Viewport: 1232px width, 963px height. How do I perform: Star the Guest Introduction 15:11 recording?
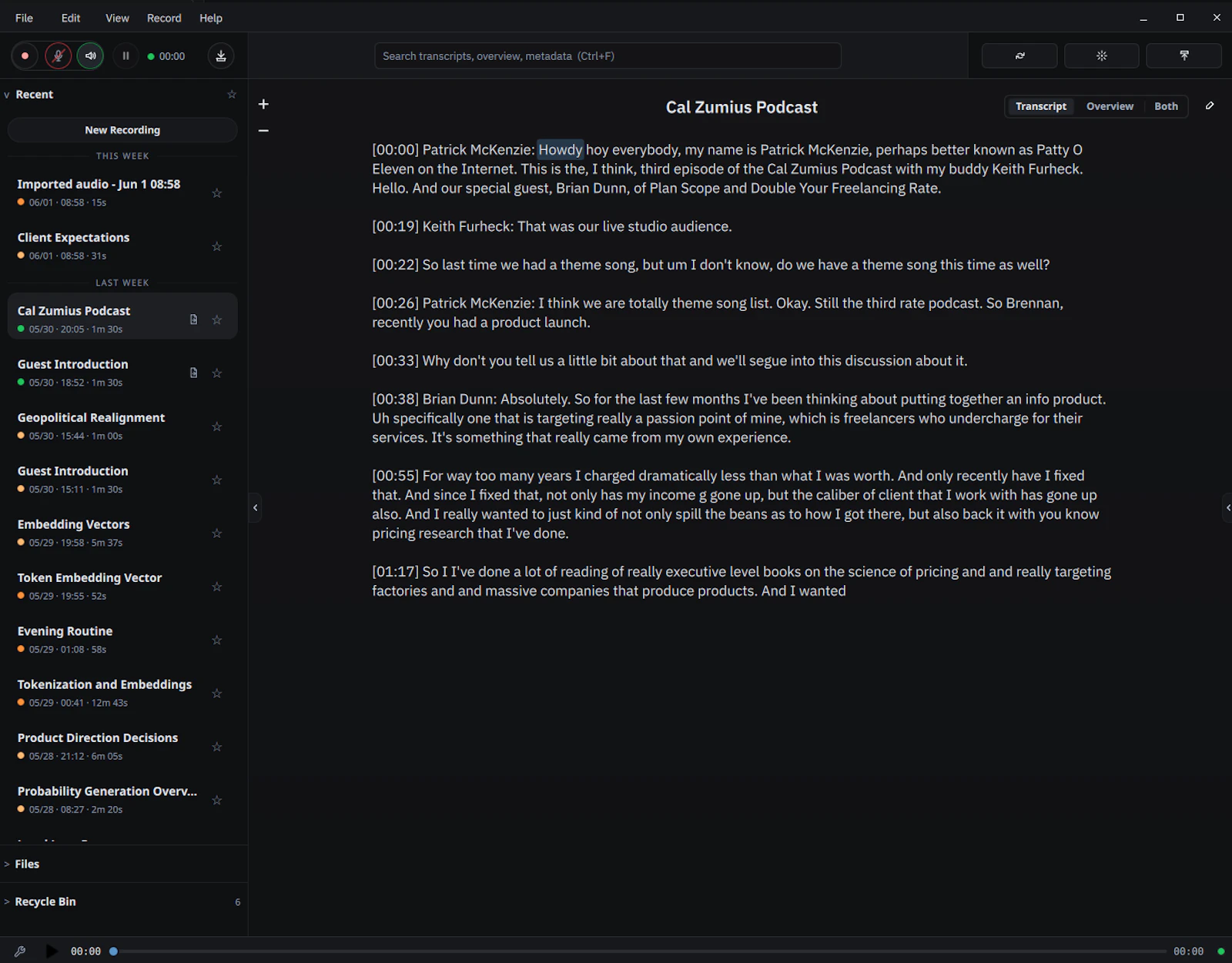[217, 480]
